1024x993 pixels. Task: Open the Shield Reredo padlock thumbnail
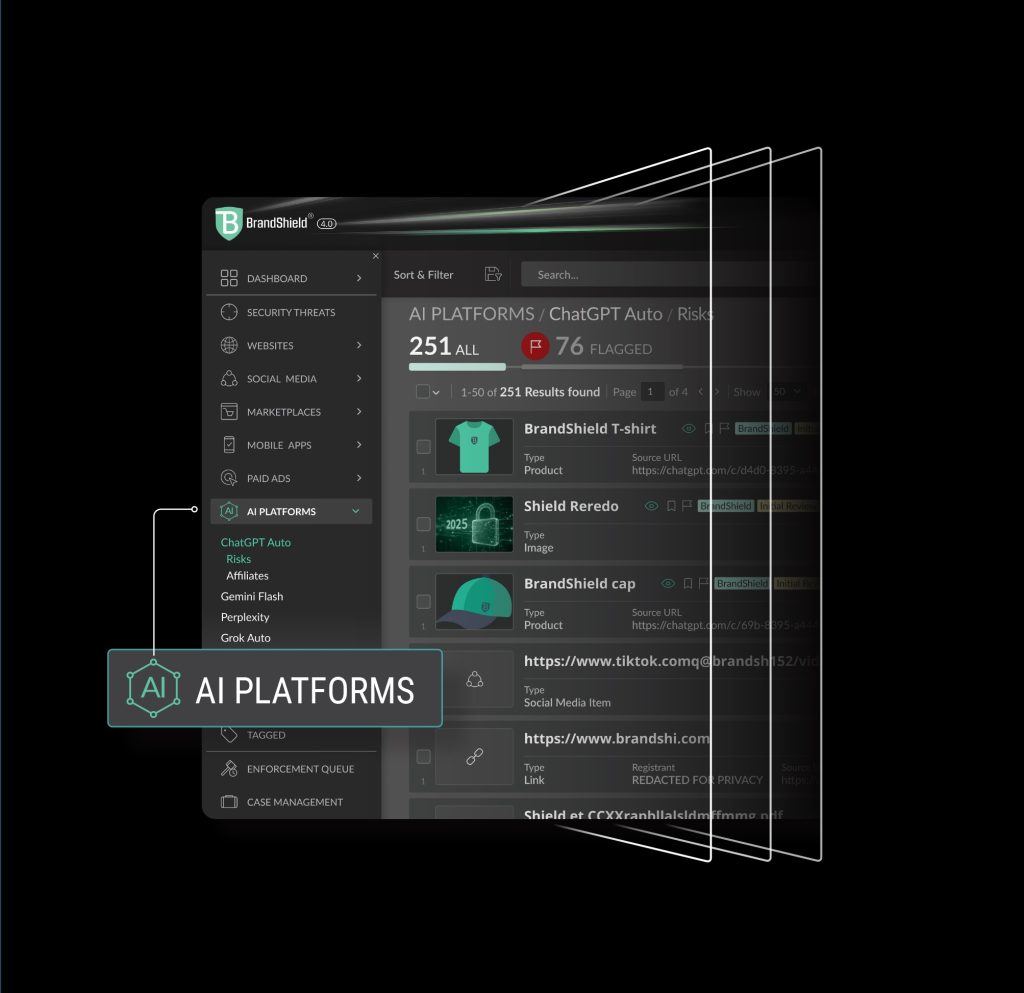[x=474, y=524]
